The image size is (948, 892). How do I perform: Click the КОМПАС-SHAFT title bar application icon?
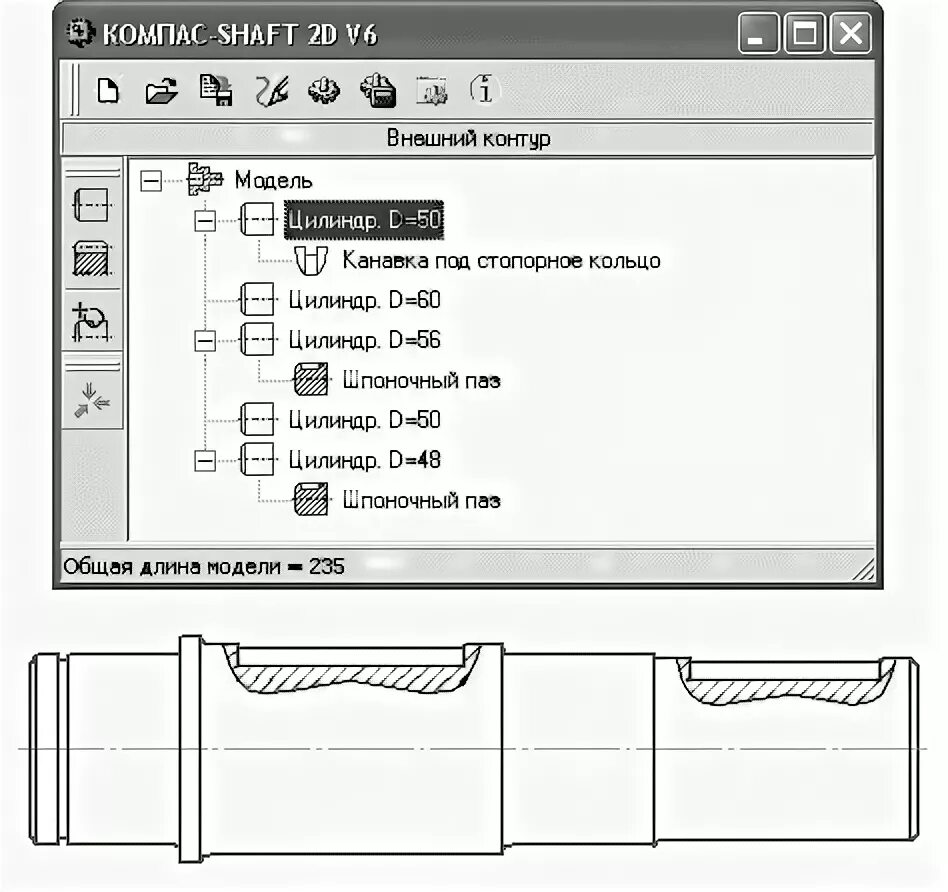[80, 33]
